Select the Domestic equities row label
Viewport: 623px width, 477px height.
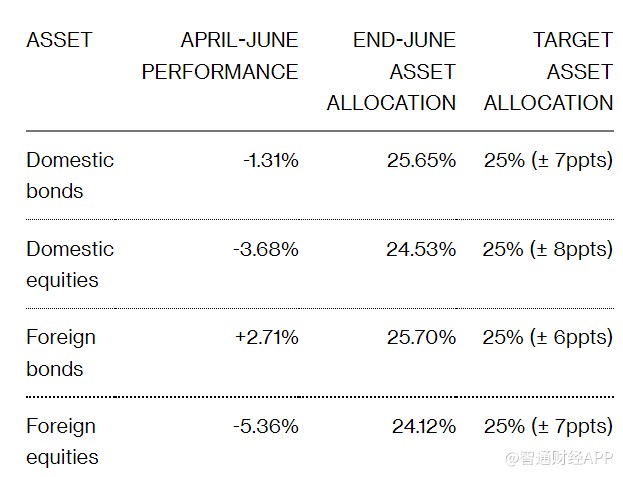point(70,264)
